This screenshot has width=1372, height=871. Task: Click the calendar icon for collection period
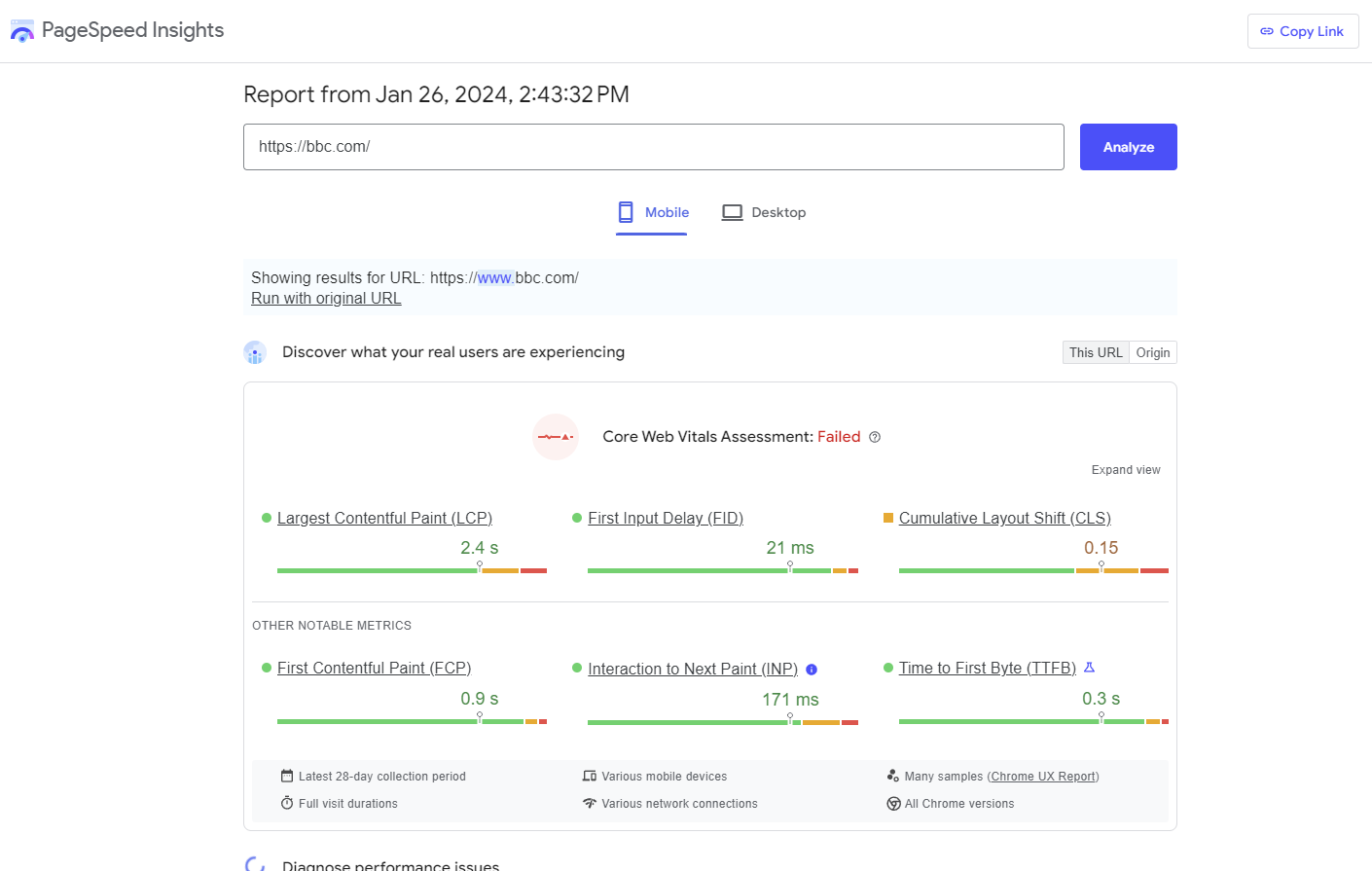pos(287,776)
